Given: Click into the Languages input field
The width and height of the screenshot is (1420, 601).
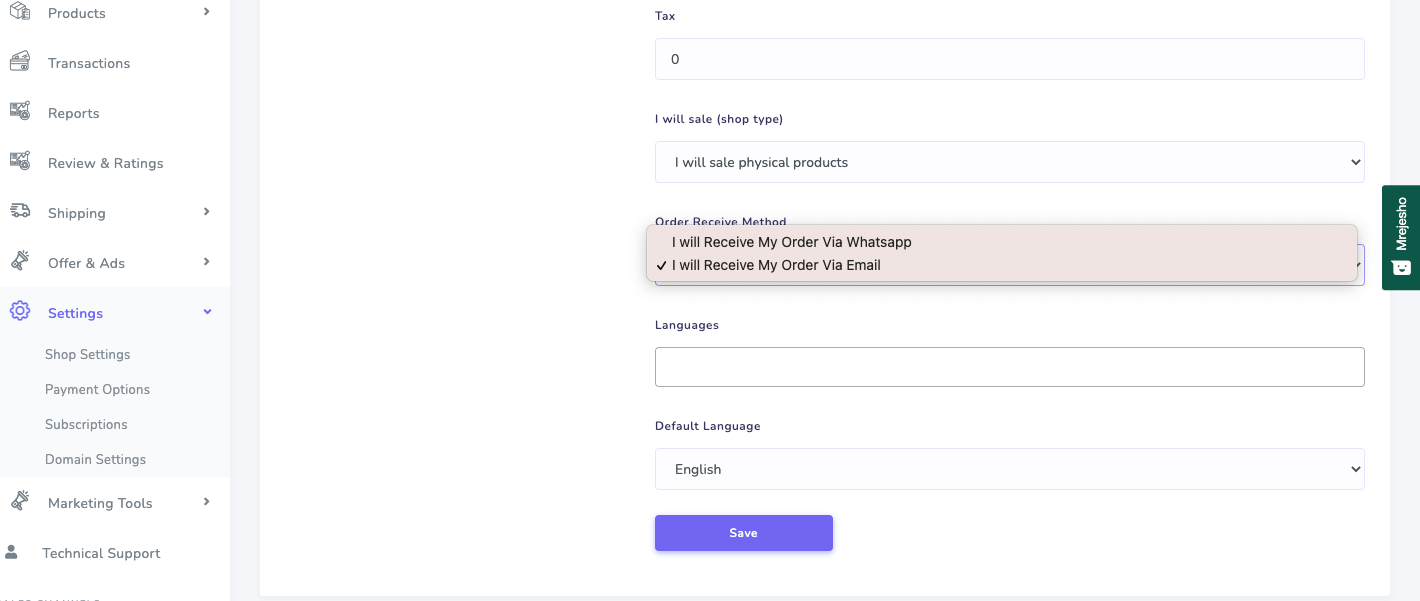Looking at the screenshot, I should click(x=1009, y=367).
